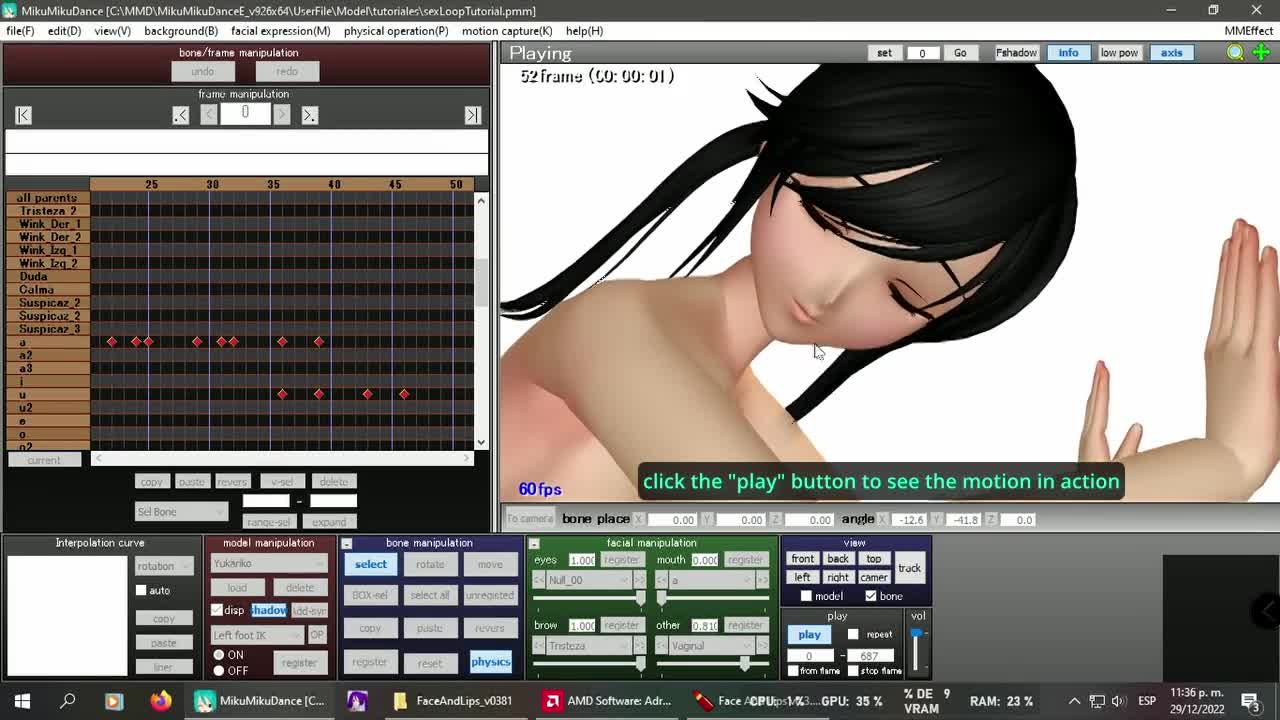The image size is (1280, 720).
Task: Select the previous brow morph with the << button
Action: point(538,646)
